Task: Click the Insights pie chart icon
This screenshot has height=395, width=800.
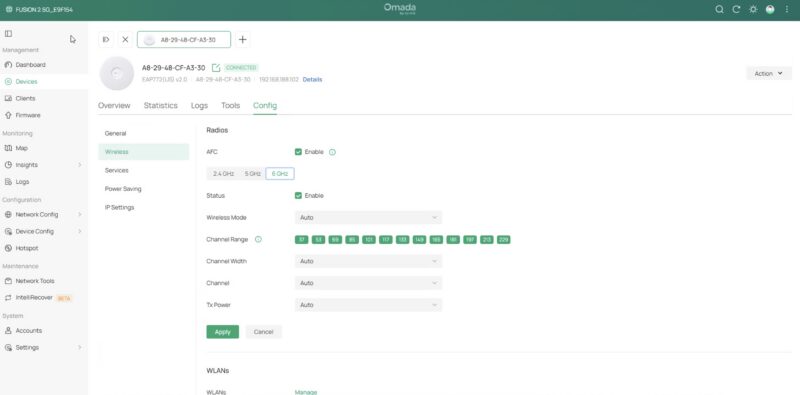Action: click(x=8, y=165)
